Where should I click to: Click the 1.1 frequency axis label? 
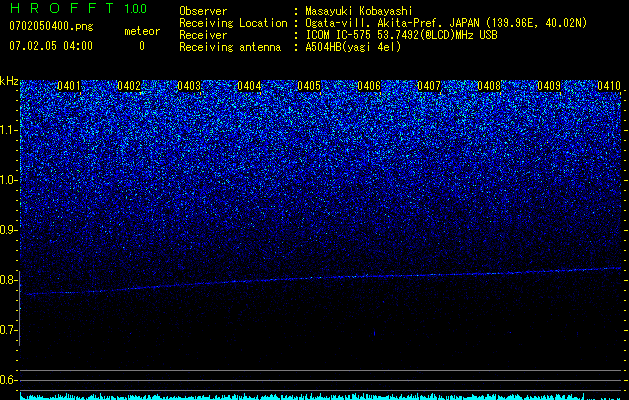[x=8, y=130]
